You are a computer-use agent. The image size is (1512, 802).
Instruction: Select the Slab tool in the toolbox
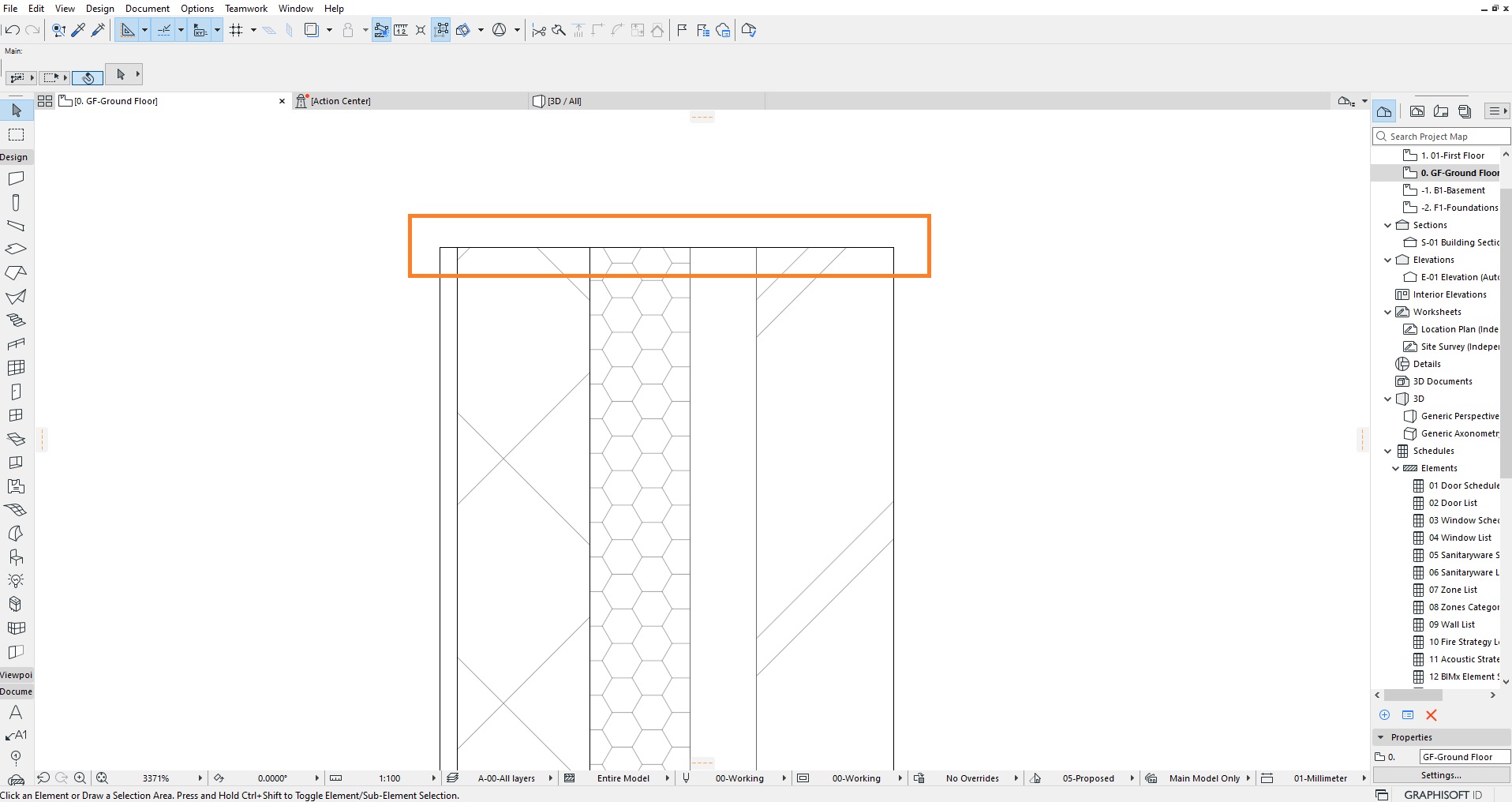(16, 249)
